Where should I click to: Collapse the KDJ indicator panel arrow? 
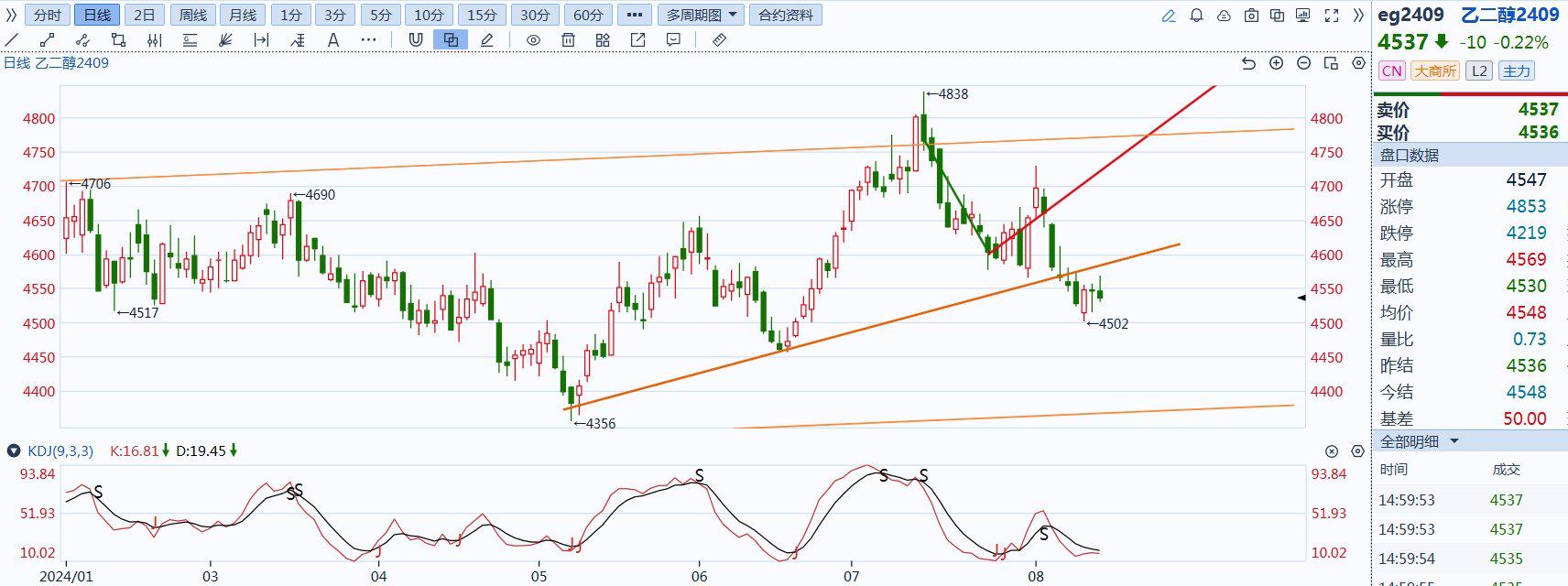(x=13, y=450)
